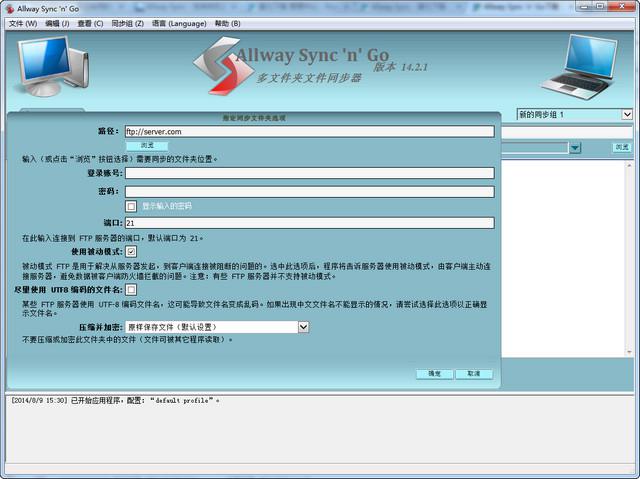Click the log entry 已开始应用程序
The image size is (640, 479).
coord(115,401)
